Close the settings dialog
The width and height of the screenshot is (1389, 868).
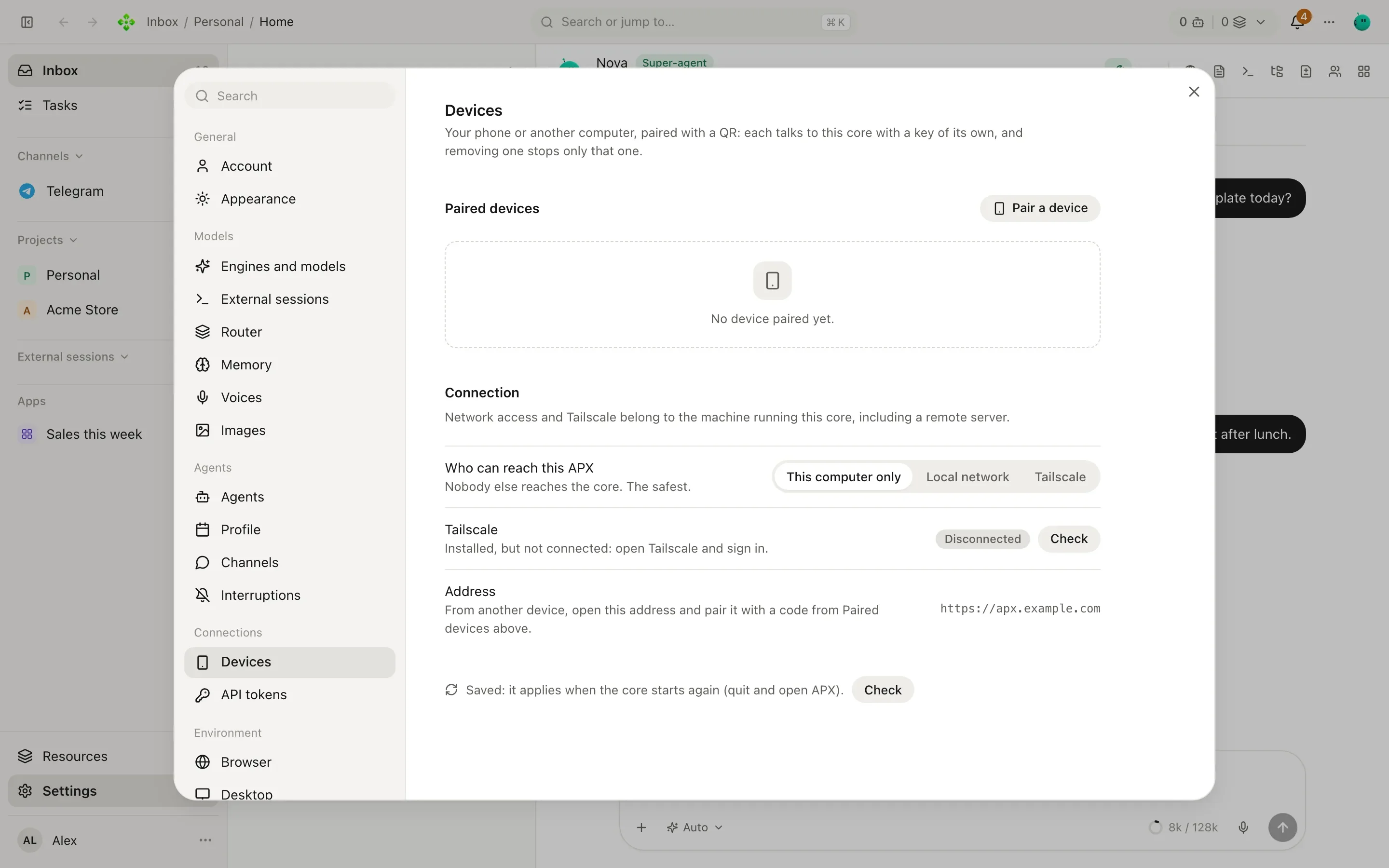[1194, 92]
